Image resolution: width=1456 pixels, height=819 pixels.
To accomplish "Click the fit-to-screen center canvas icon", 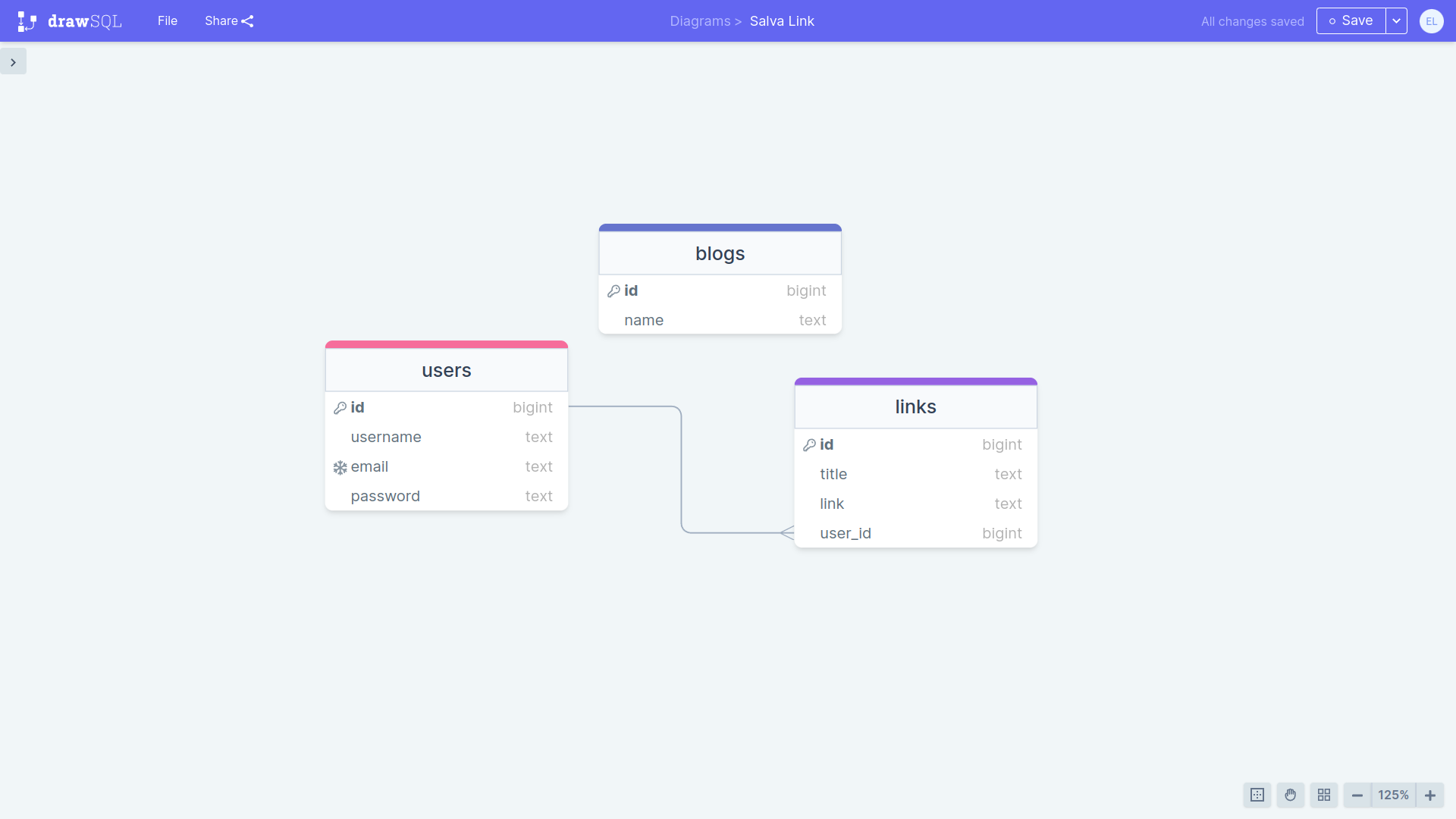I will [x=1257, y=795].
